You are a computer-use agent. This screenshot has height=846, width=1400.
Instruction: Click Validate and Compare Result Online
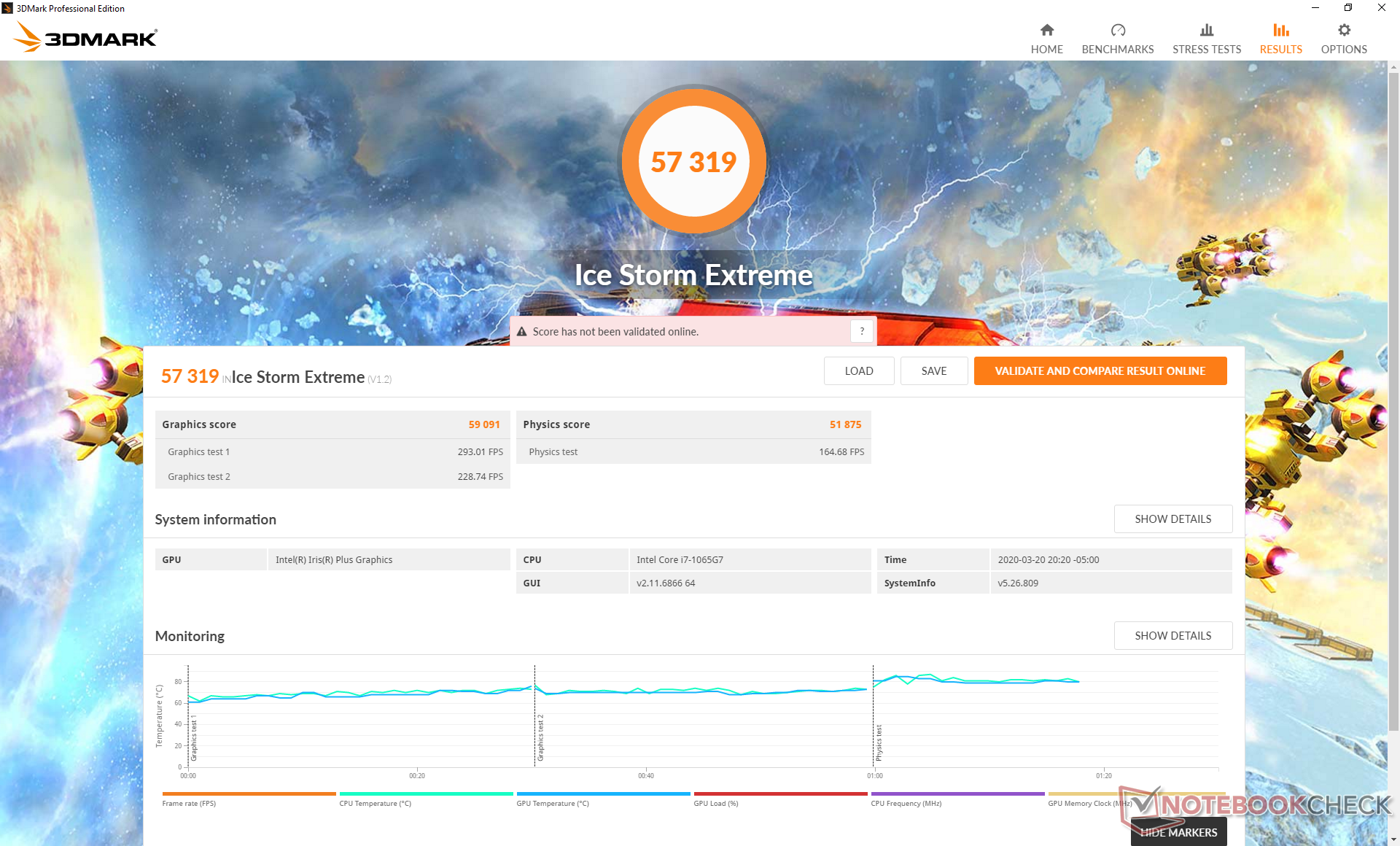click(x=1100, y=371)
